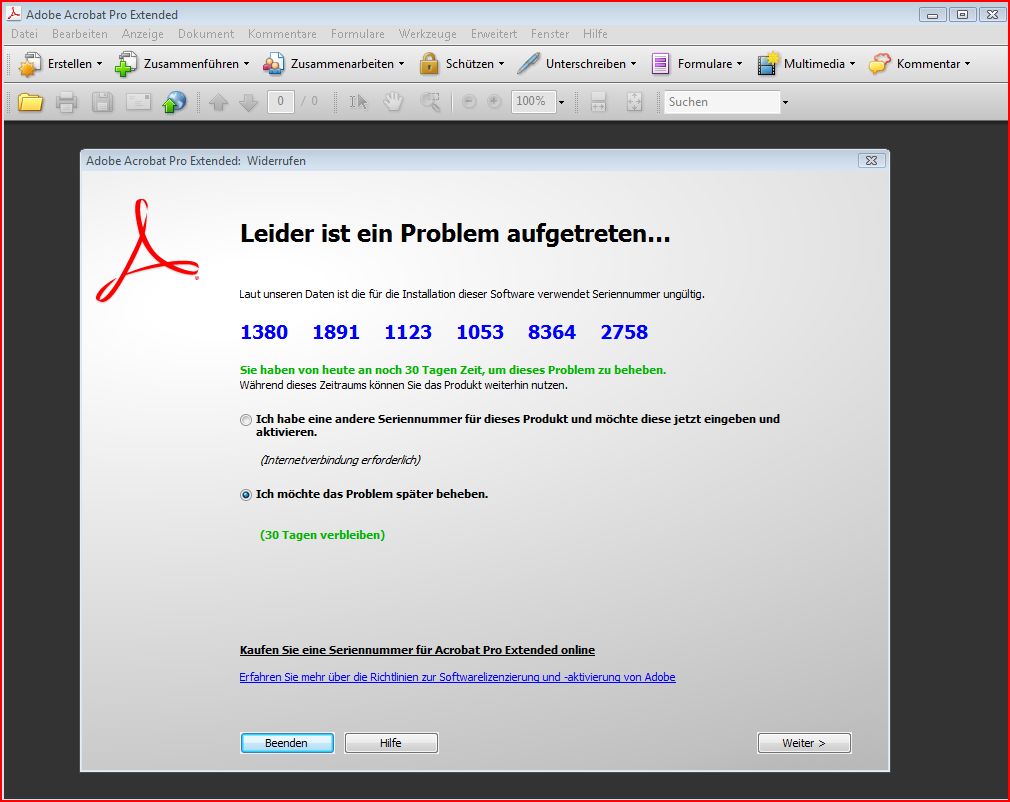
Task: Go to previous page with up arrow
Action: pyautogui.click(x=219, y=102)
